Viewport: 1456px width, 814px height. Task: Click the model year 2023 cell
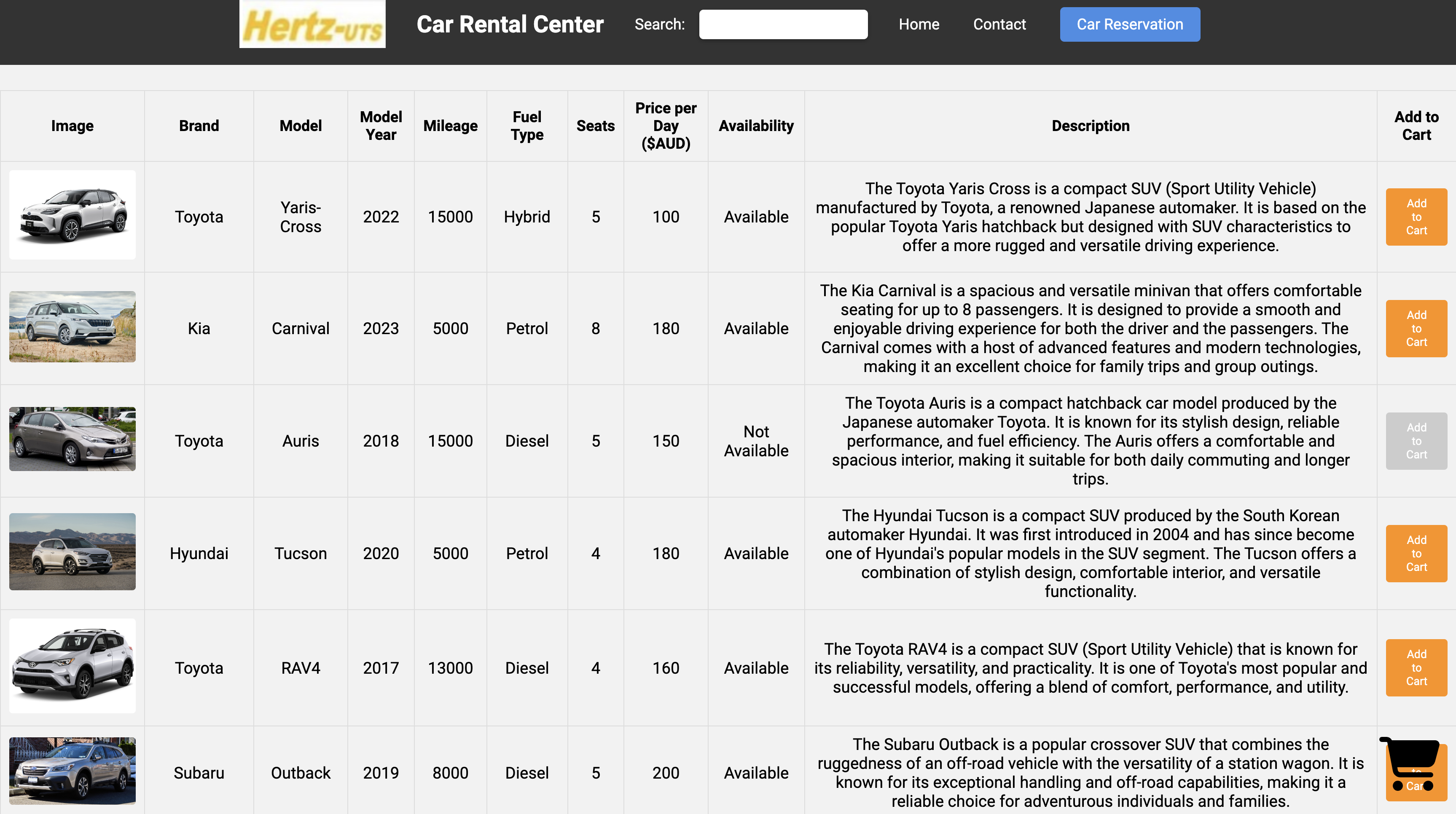tap(381, 329)
